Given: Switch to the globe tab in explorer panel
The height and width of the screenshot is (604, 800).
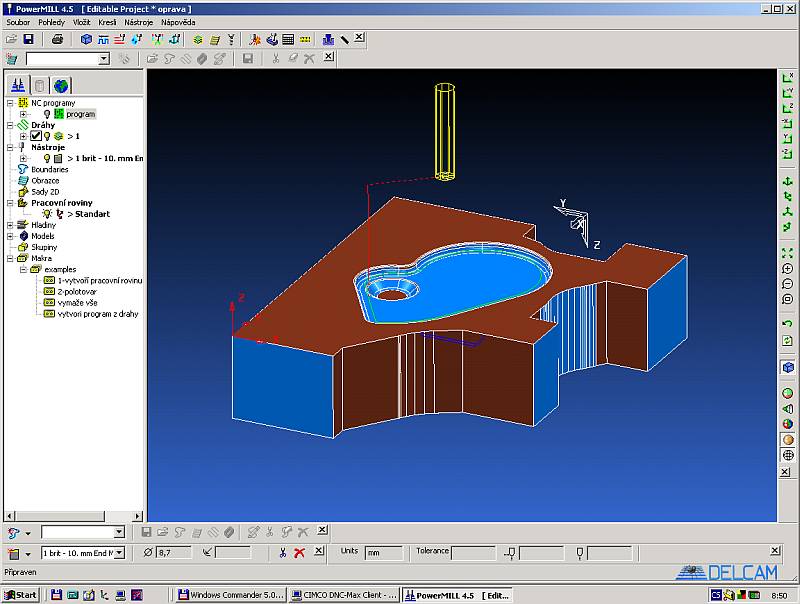Looking at the screenshot, I should click(x=61, y=85).
